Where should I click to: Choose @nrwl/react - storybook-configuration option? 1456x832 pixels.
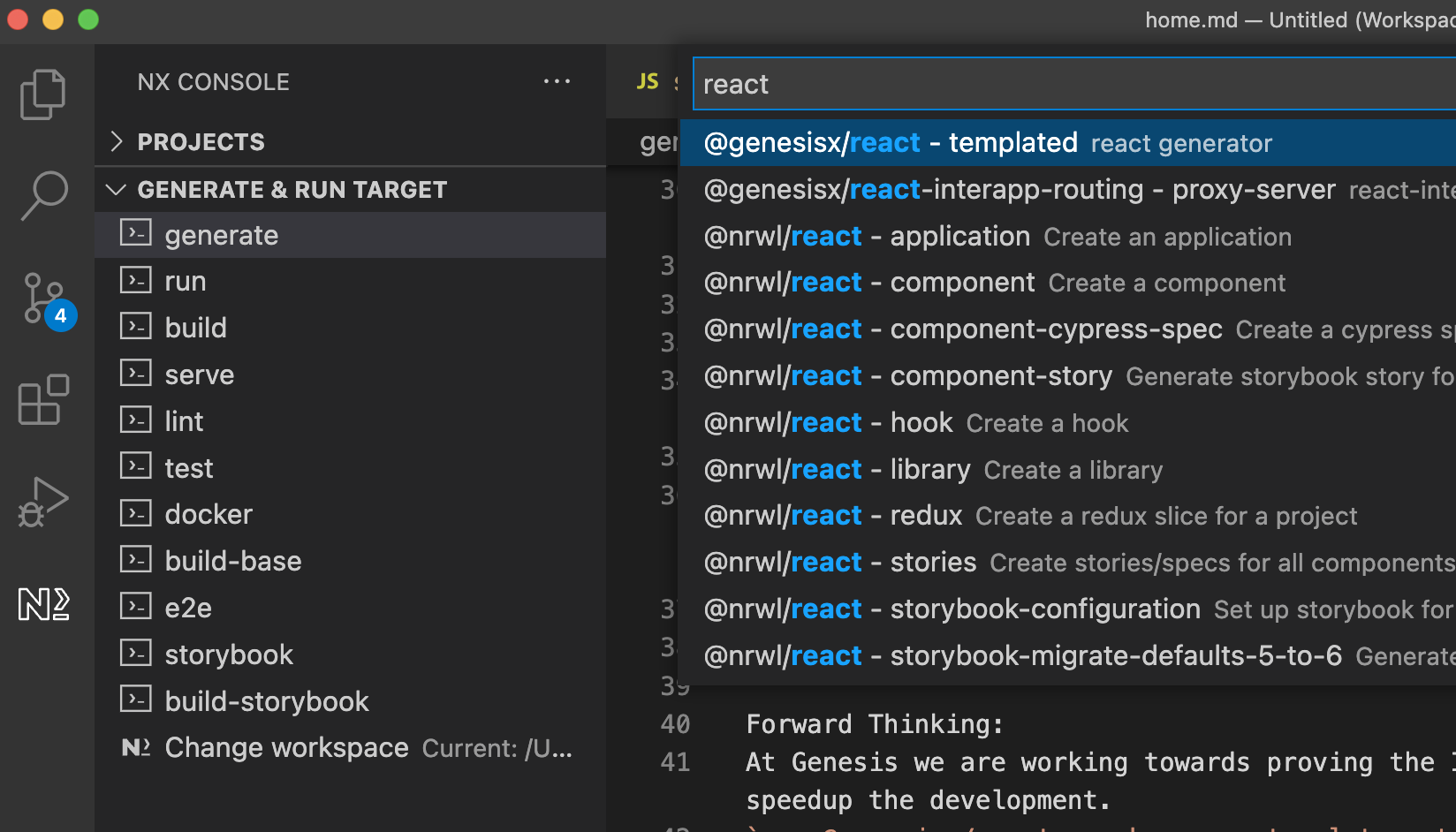click(1067, 609)
